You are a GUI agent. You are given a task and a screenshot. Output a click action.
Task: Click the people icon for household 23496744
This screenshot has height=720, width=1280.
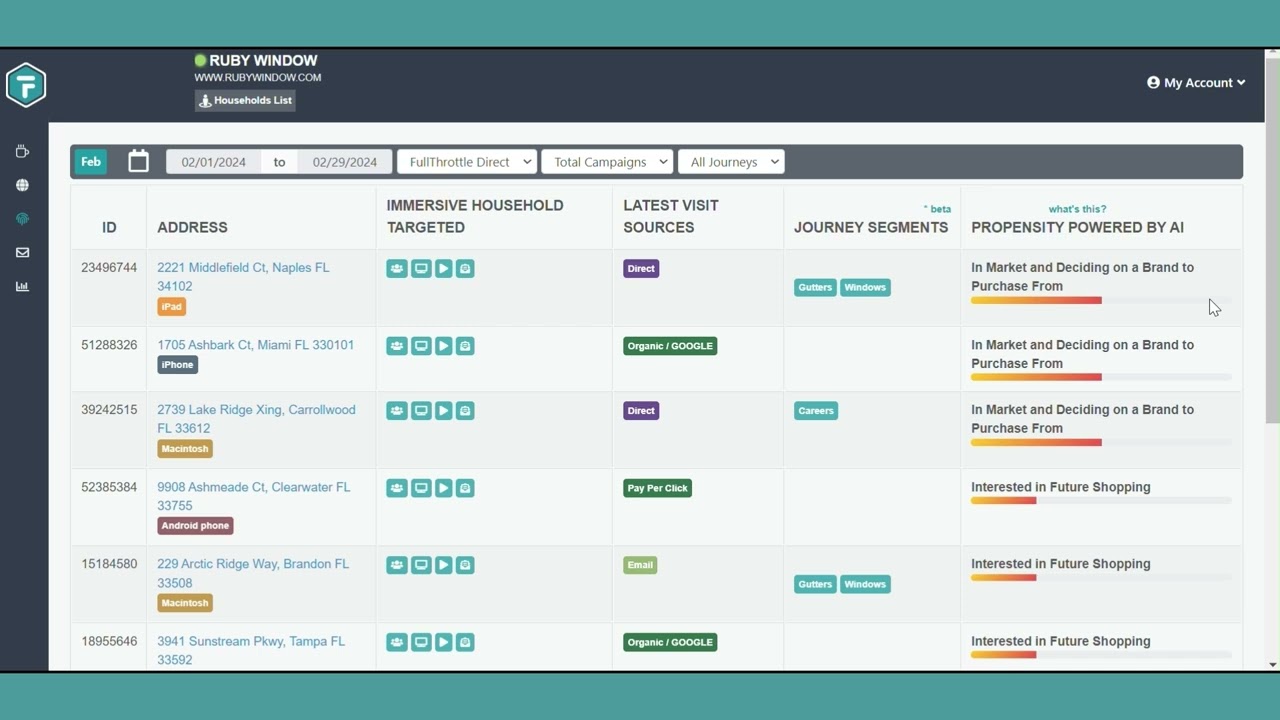tap(397, 268)
